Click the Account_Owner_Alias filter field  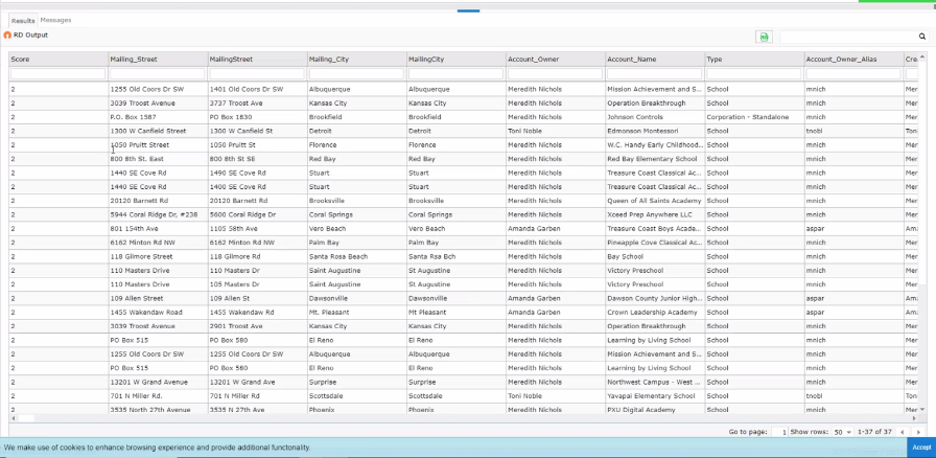tap(854, 74)
